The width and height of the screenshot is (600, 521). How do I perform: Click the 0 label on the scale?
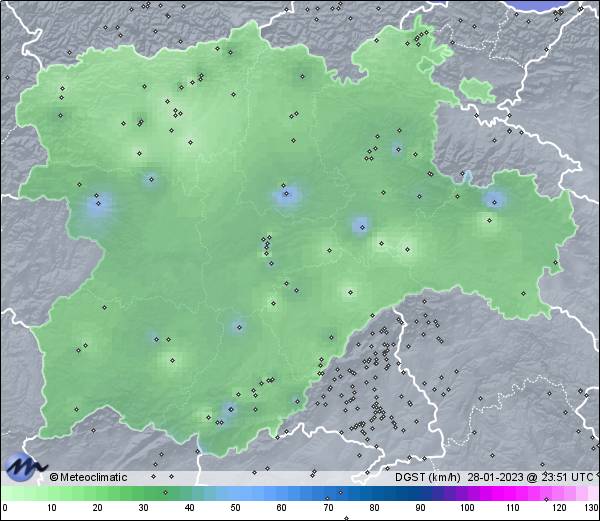click(5, 508)
